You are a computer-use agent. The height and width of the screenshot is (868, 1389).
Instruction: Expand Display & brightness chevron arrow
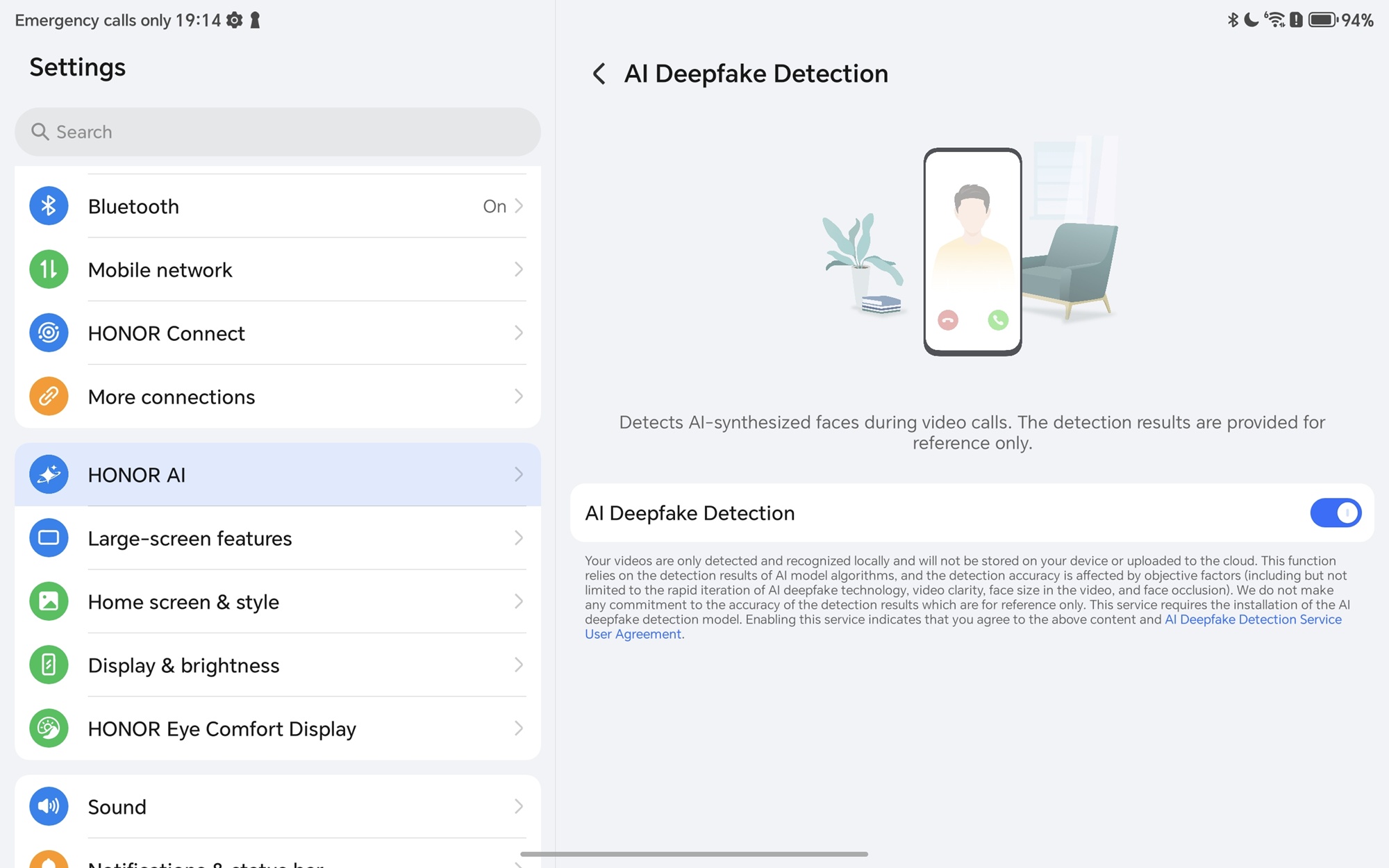coord(518,665)
